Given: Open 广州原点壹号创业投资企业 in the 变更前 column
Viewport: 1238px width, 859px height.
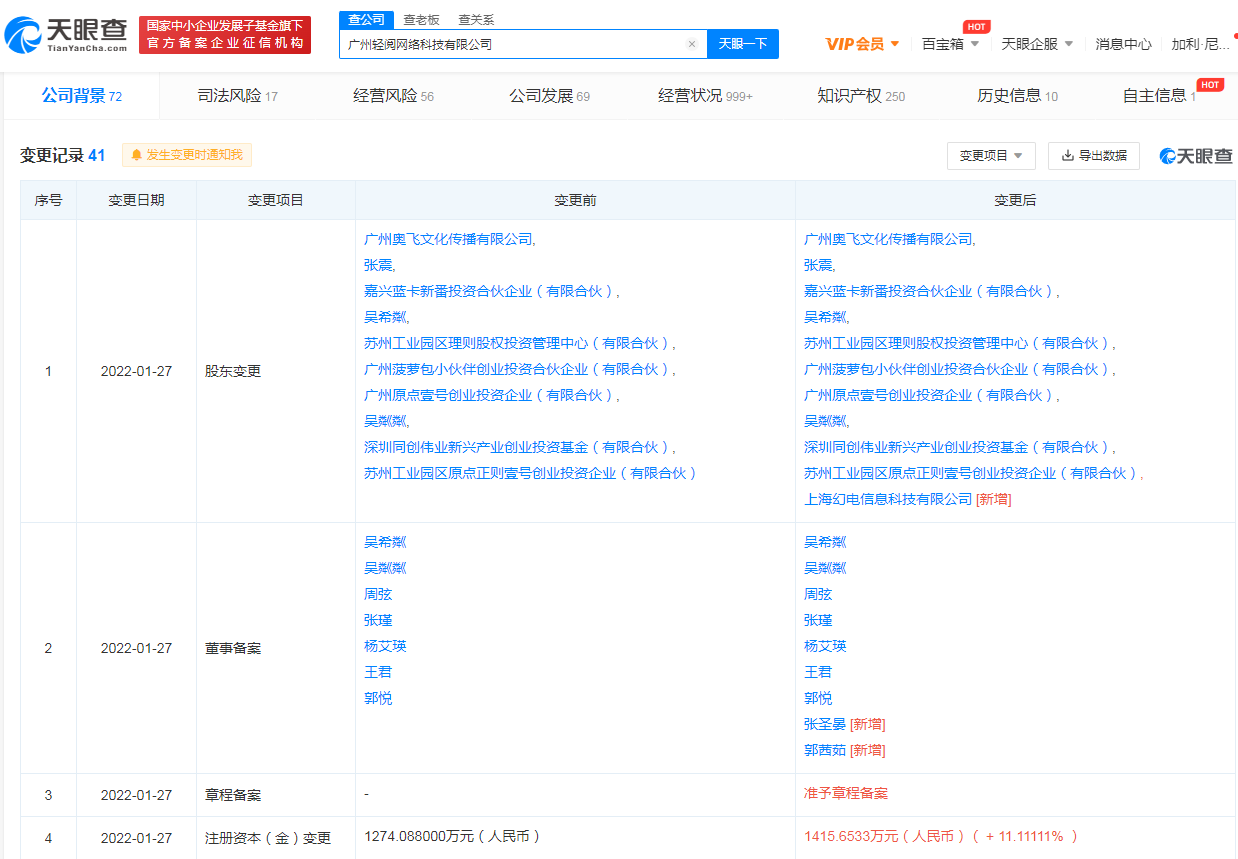Looking at the screenshot, I should pyautogui.click(x=490, y=395).
